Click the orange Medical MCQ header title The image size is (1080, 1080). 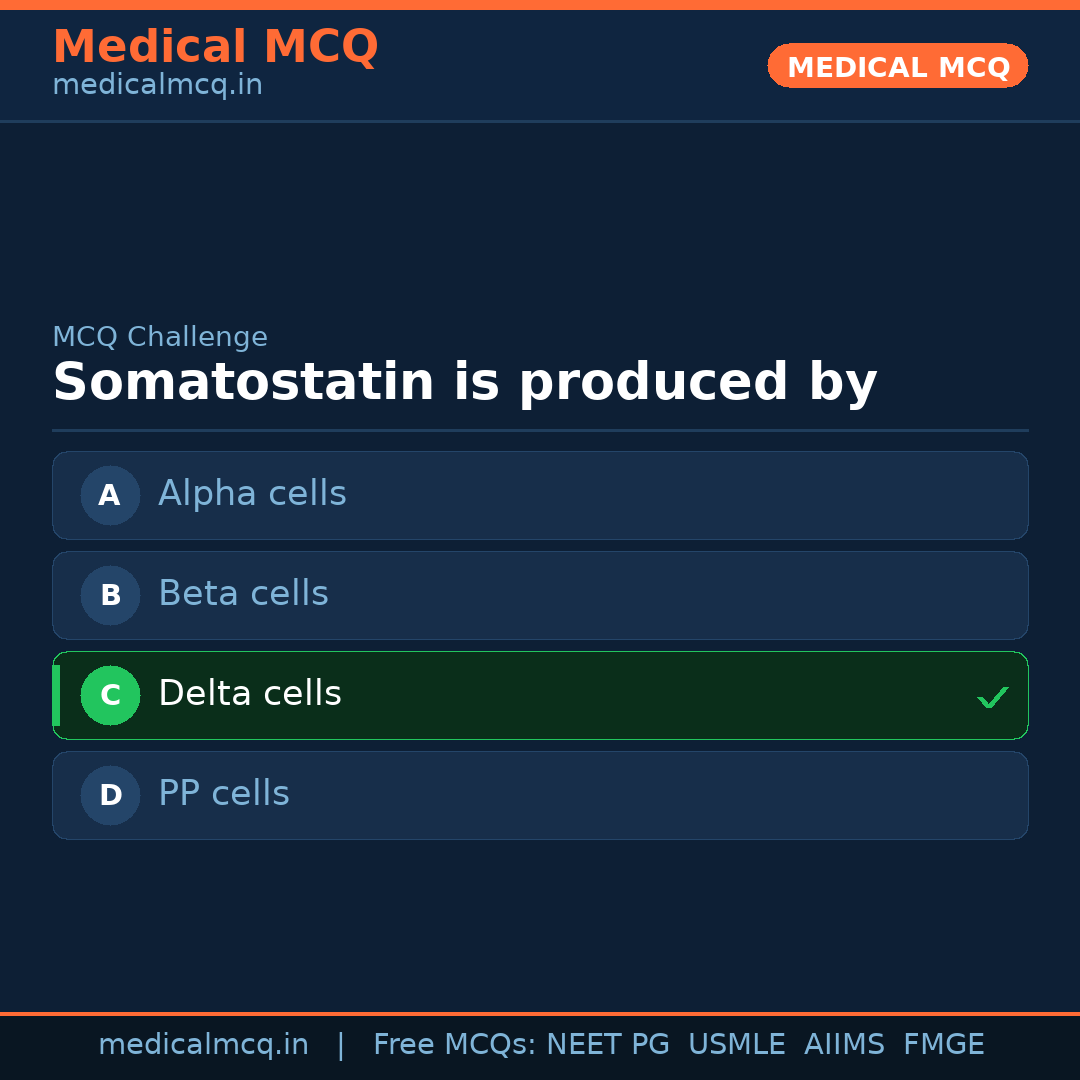215,47
